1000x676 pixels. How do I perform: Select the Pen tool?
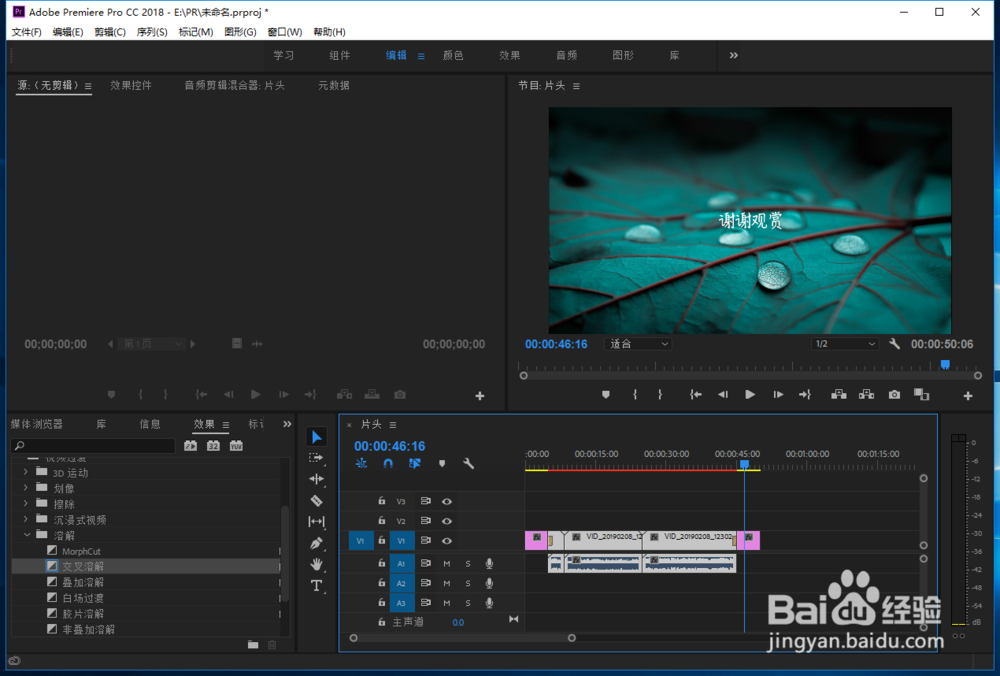tap(316, 543)
